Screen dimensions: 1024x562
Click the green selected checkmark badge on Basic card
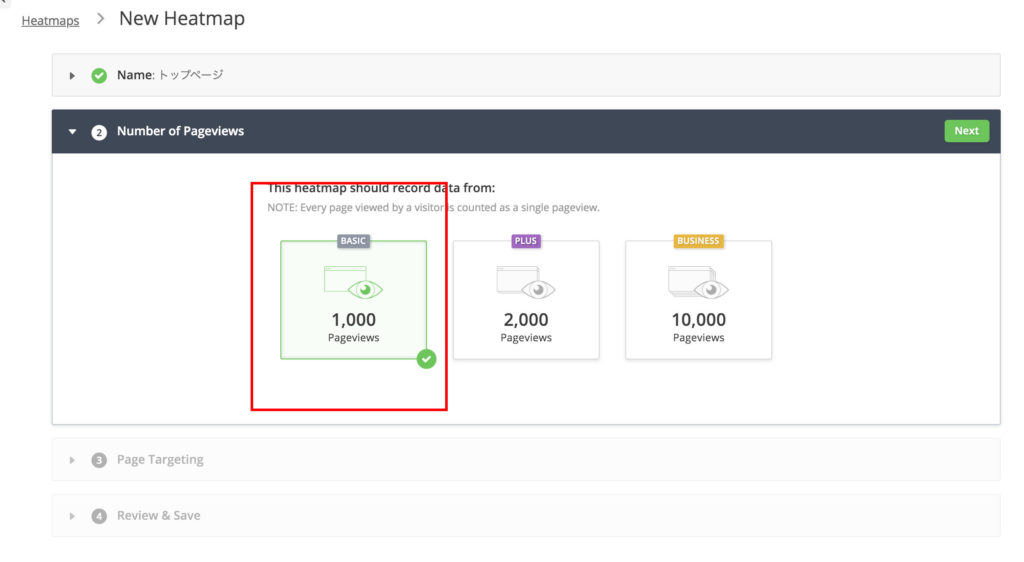[x=426, y=359]
